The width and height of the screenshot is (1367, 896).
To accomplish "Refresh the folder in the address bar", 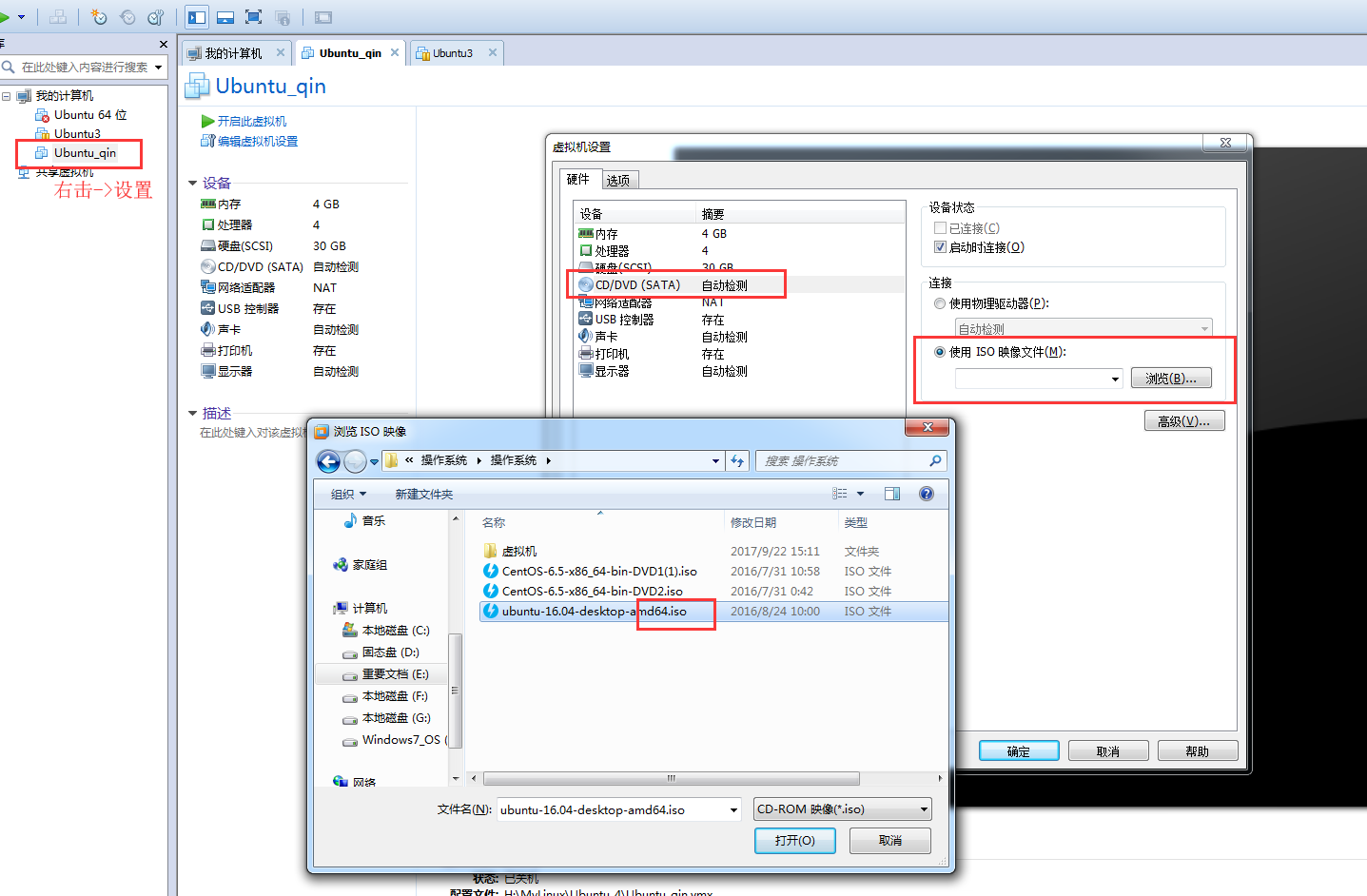I will tap(738, 460).
